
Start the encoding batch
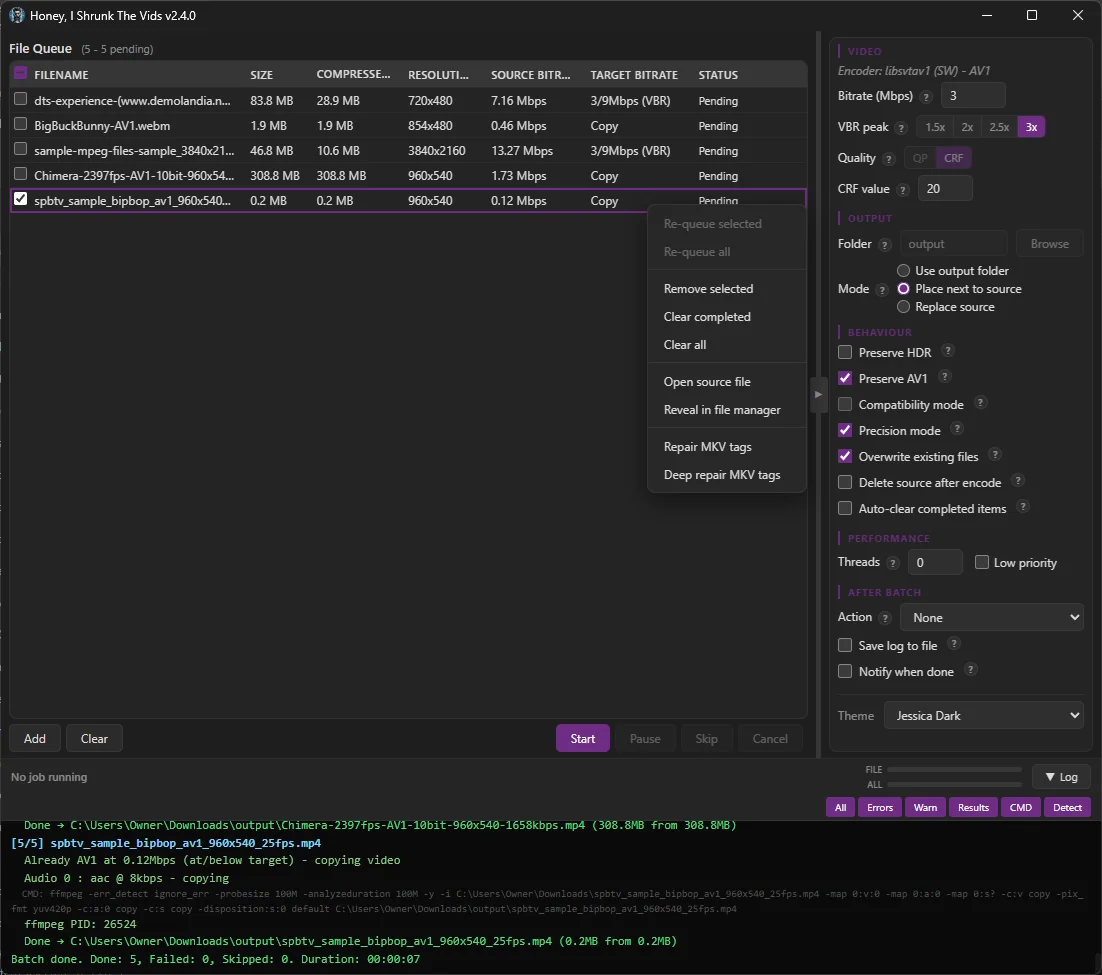583,739
